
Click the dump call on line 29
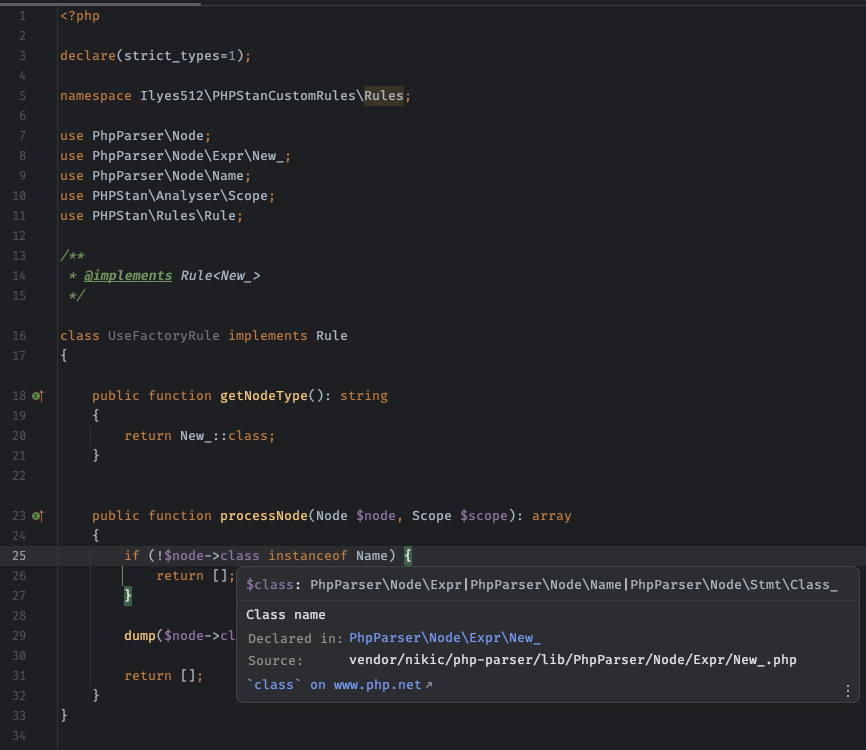click(138, 635)
